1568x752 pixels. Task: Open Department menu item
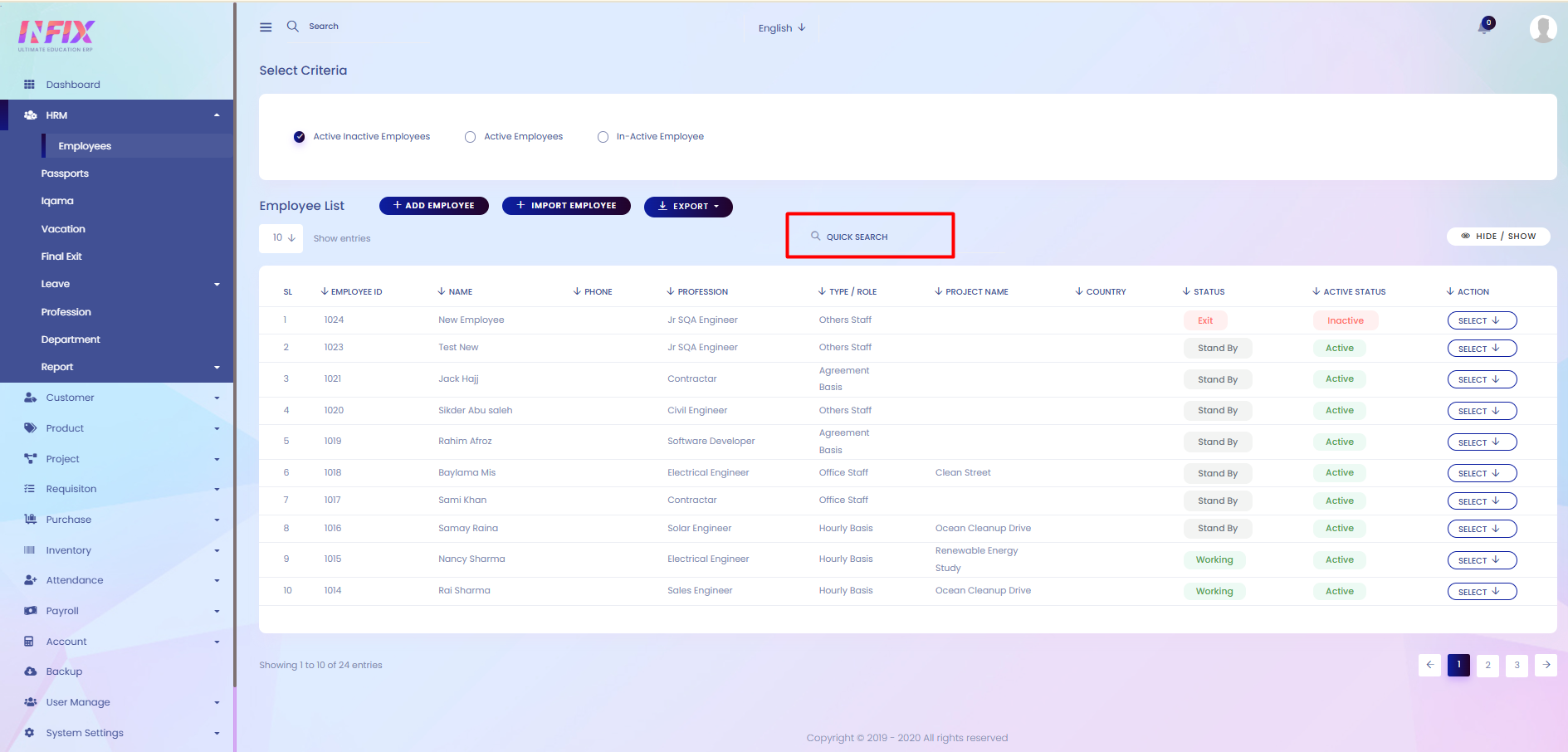tap(71, 339)
